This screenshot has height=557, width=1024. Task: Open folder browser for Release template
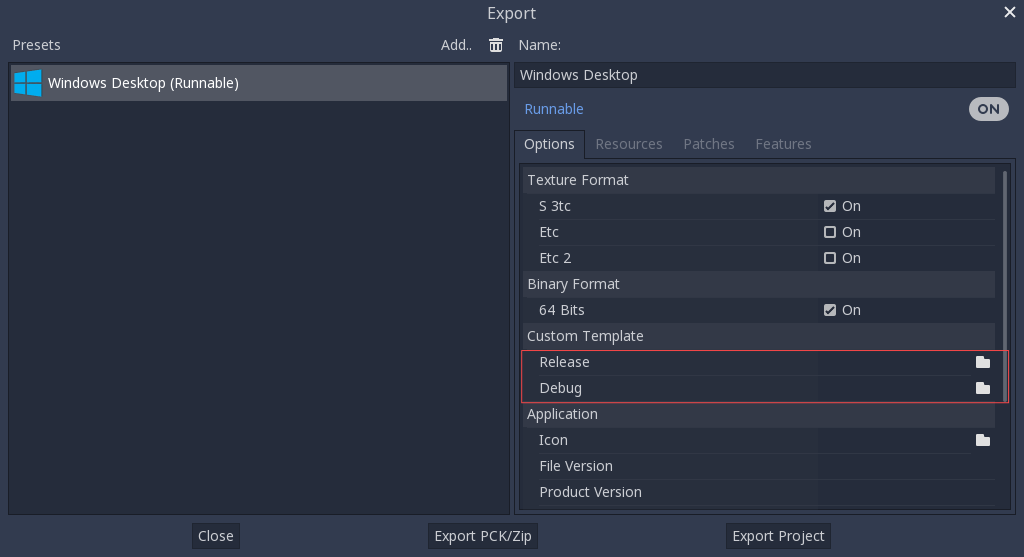[x=982, y=362]
